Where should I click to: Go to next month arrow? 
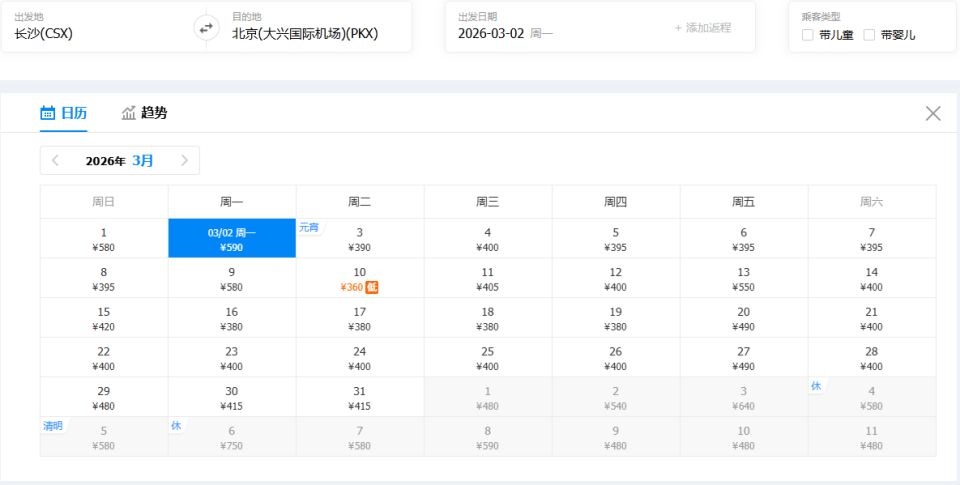click(x=185, y=160)
